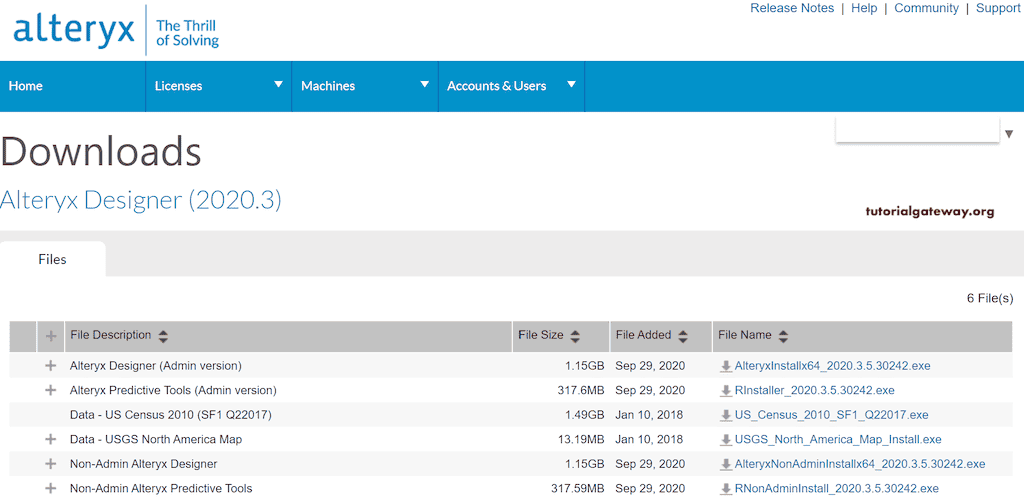1024x501 pixels.
Task: Sort by File Added column
Action: 682,336
